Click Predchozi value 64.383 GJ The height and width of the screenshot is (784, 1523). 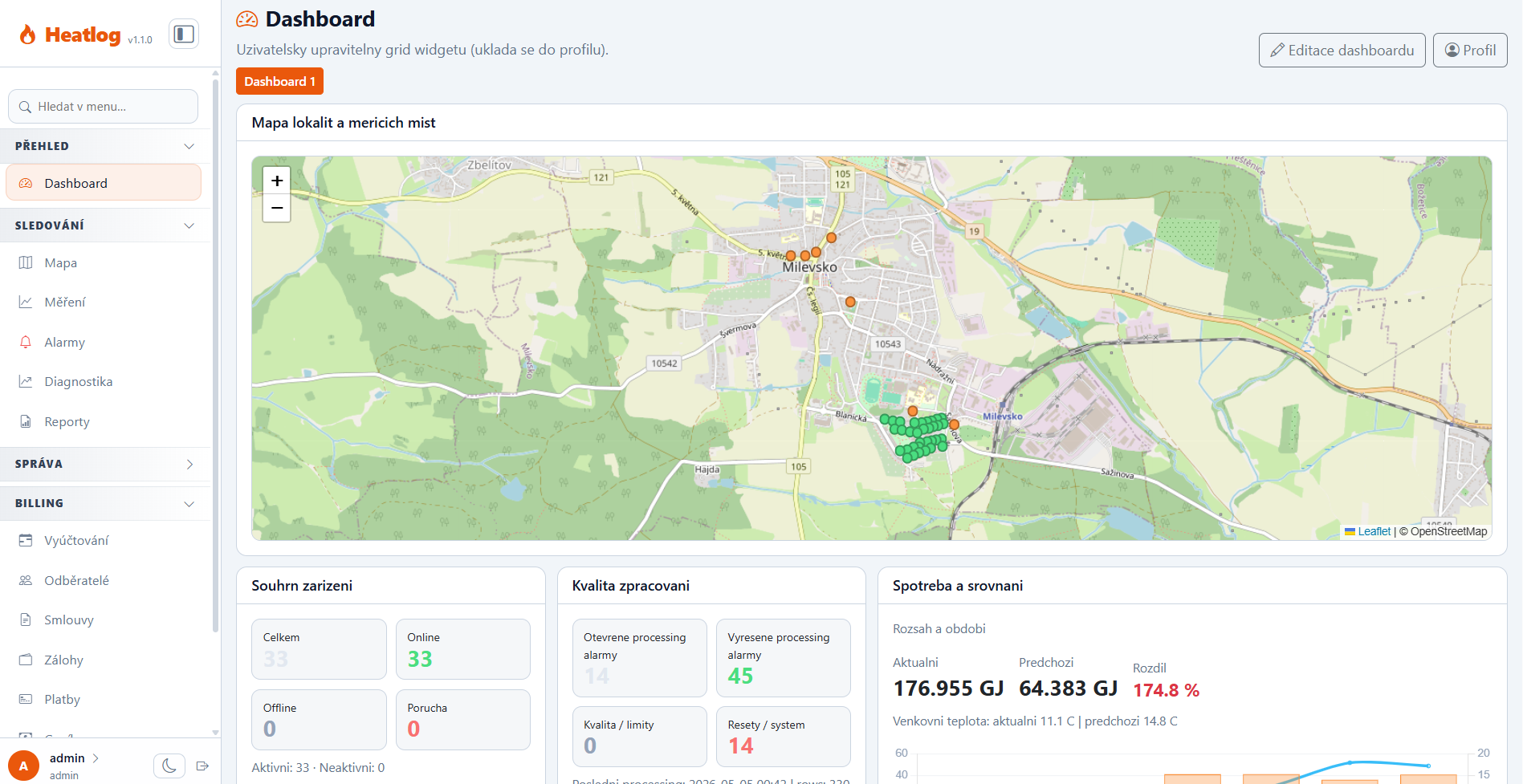1068,689
